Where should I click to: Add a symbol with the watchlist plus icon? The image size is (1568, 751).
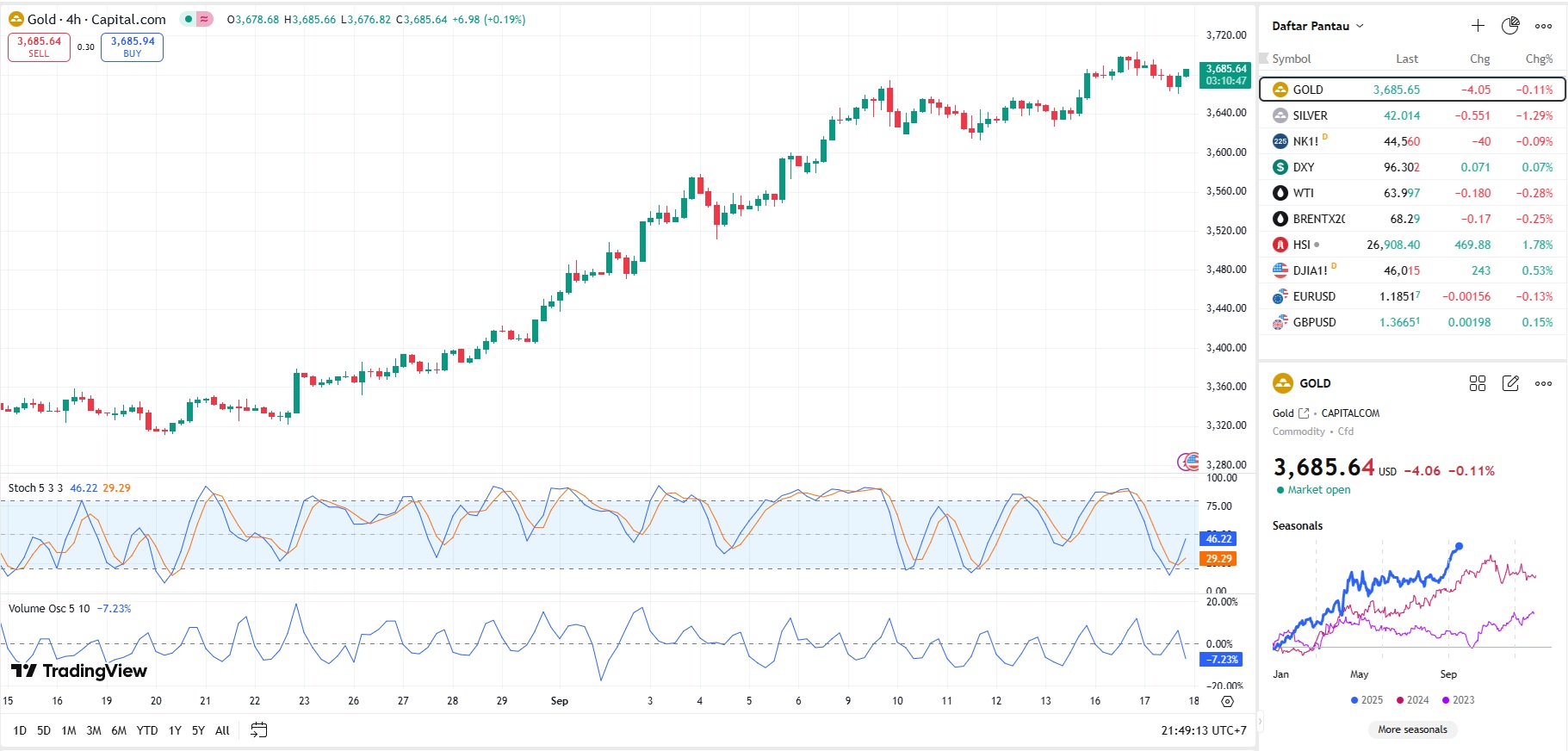coord(1478,26)
